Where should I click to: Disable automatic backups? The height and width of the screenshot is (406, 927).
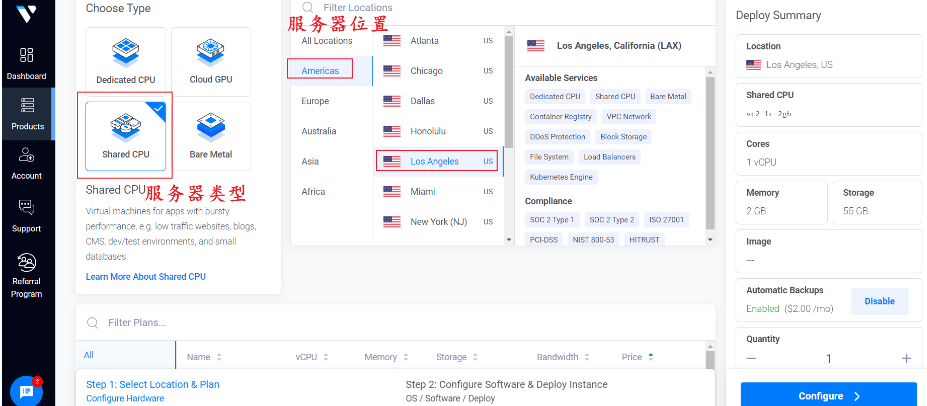pos(879,301)
